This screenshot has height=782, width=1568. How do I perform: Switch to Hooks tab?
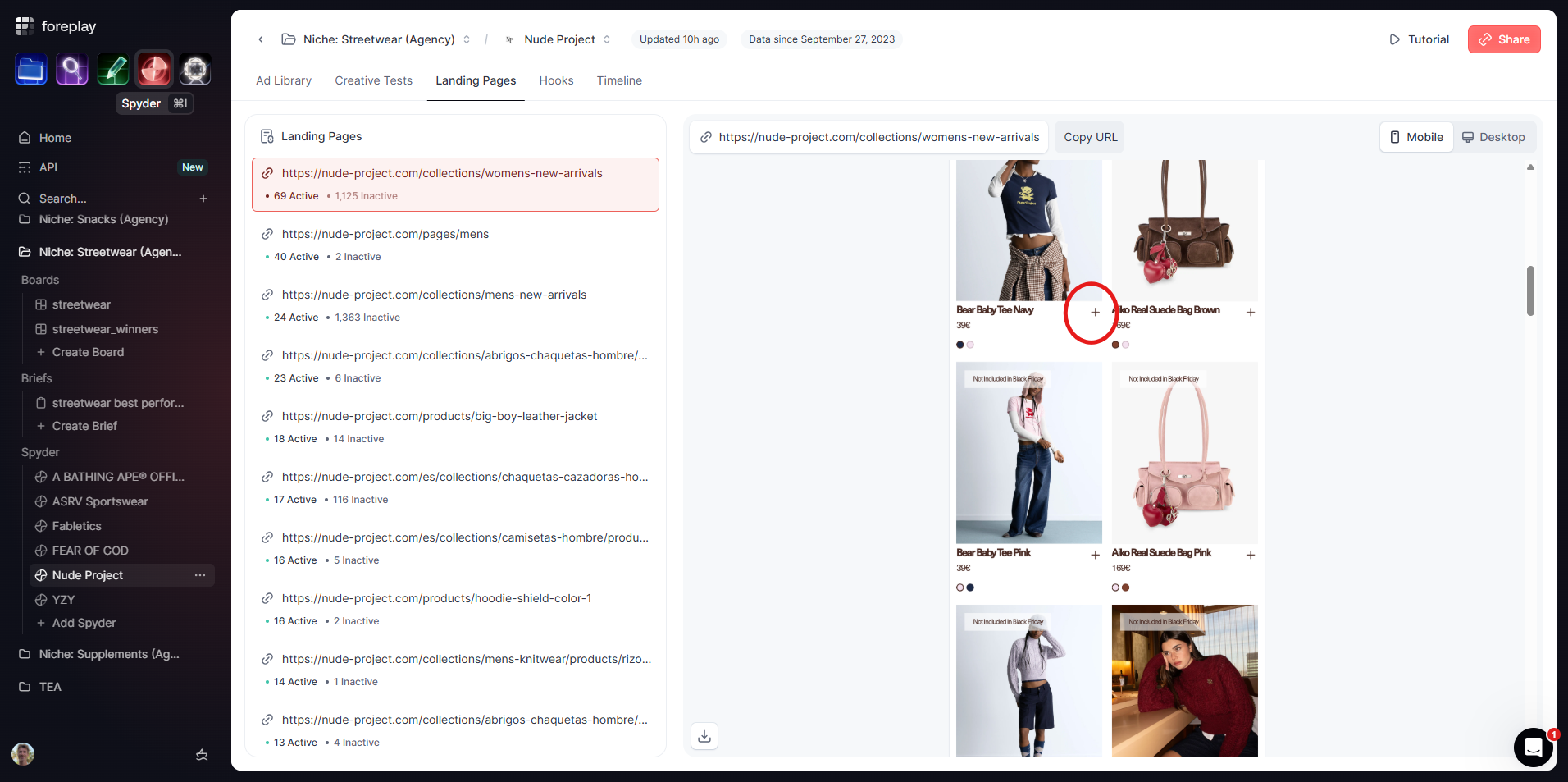(556, 80)
